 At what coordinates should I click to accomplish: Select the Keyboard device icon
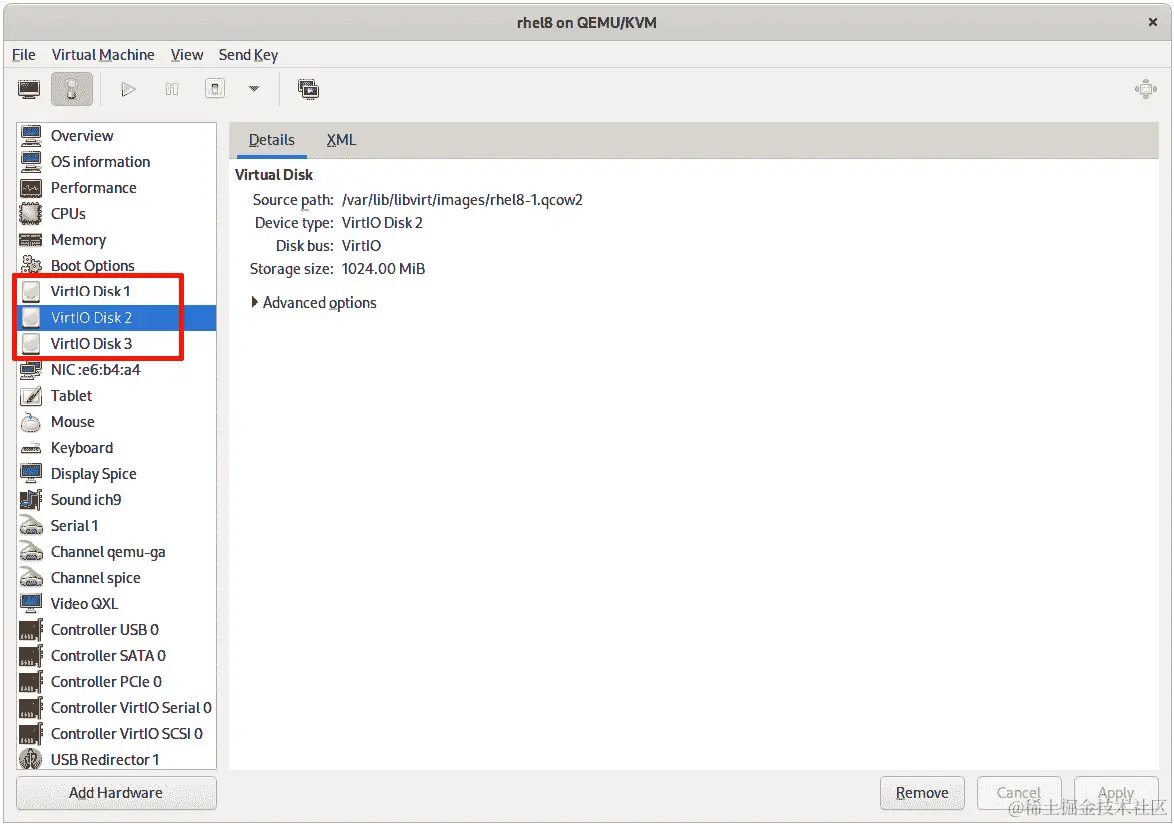31,448
